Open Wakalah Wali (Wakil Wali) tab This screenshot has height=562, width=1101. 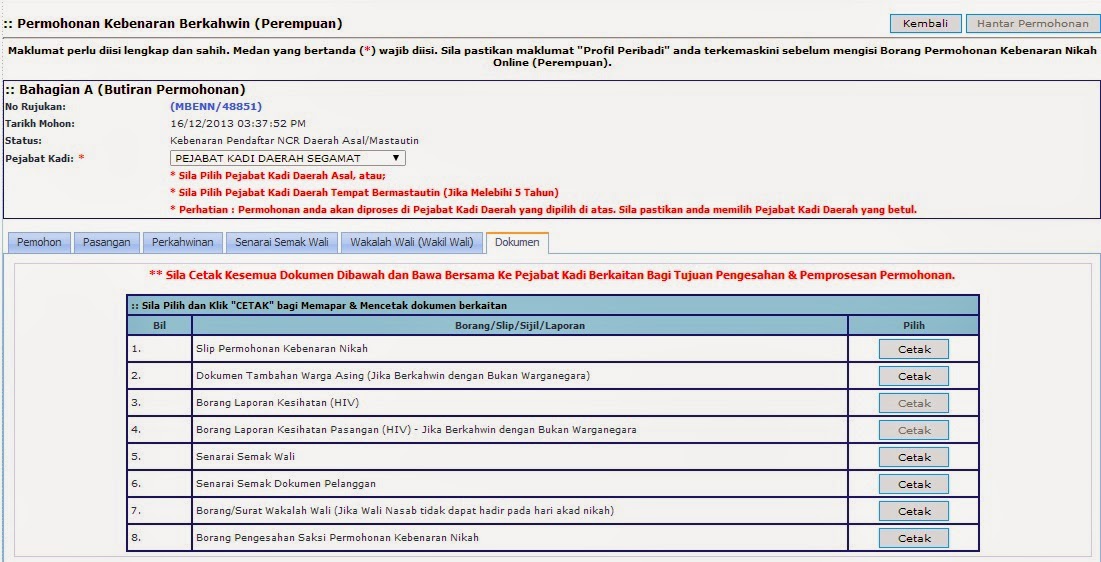[x=411, y=242]
